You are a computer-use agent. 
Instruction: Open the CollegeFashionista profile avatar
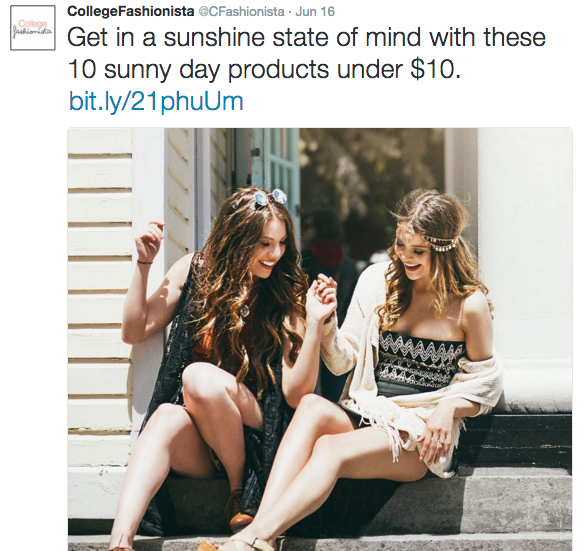[x=33, y=28]
